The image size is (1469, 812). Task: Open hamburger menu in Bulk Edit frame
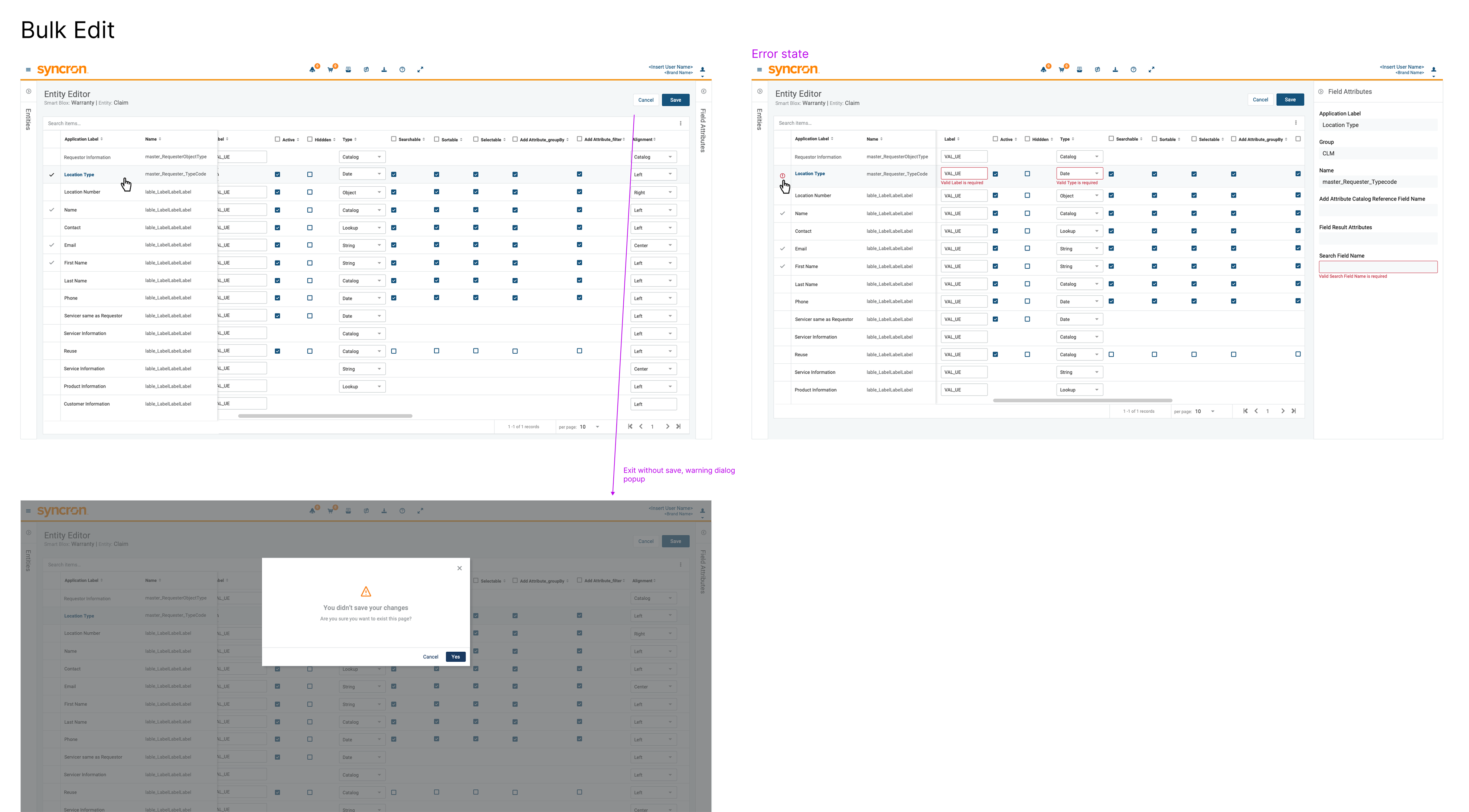(x=28, y=69)
